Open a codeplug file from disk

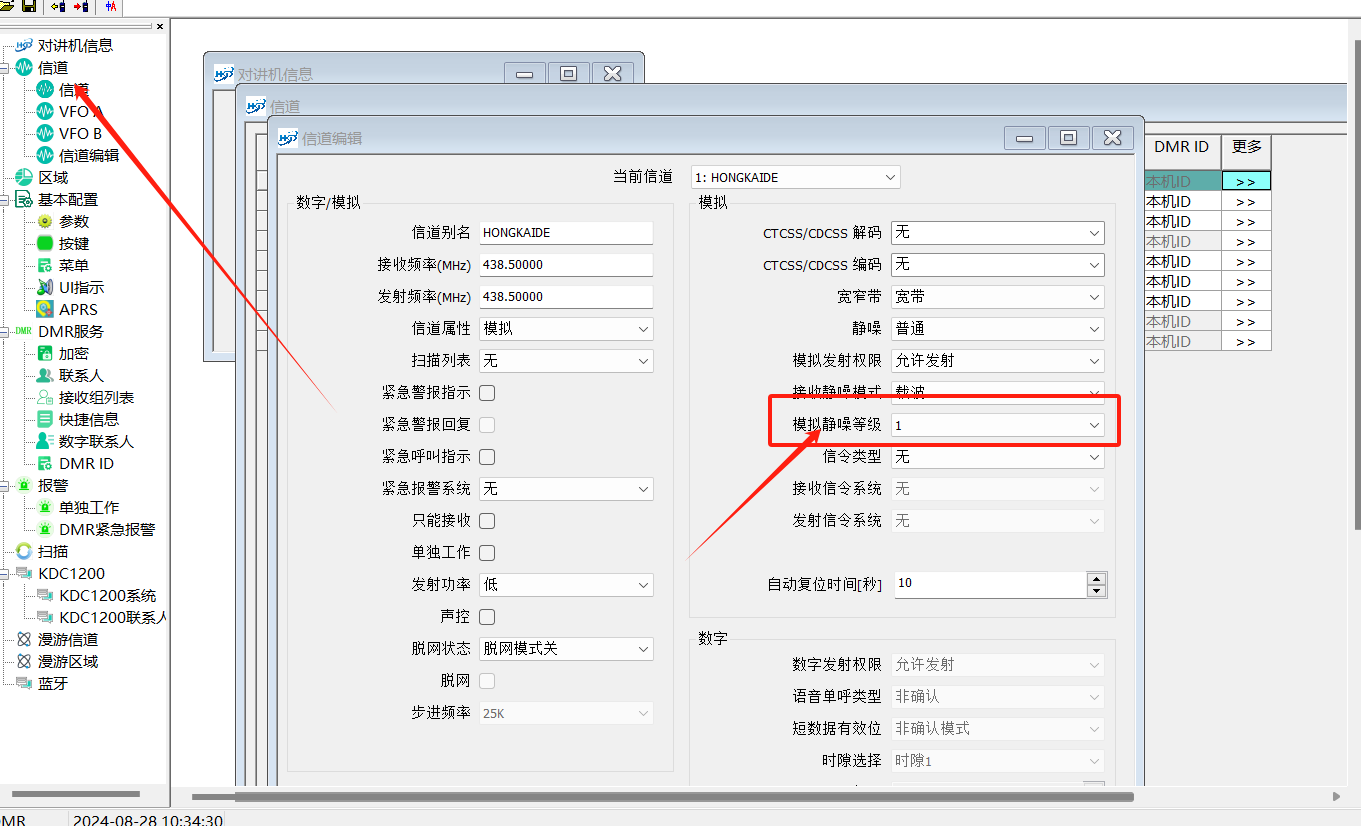pyautogui.click(x=7, y=7)
